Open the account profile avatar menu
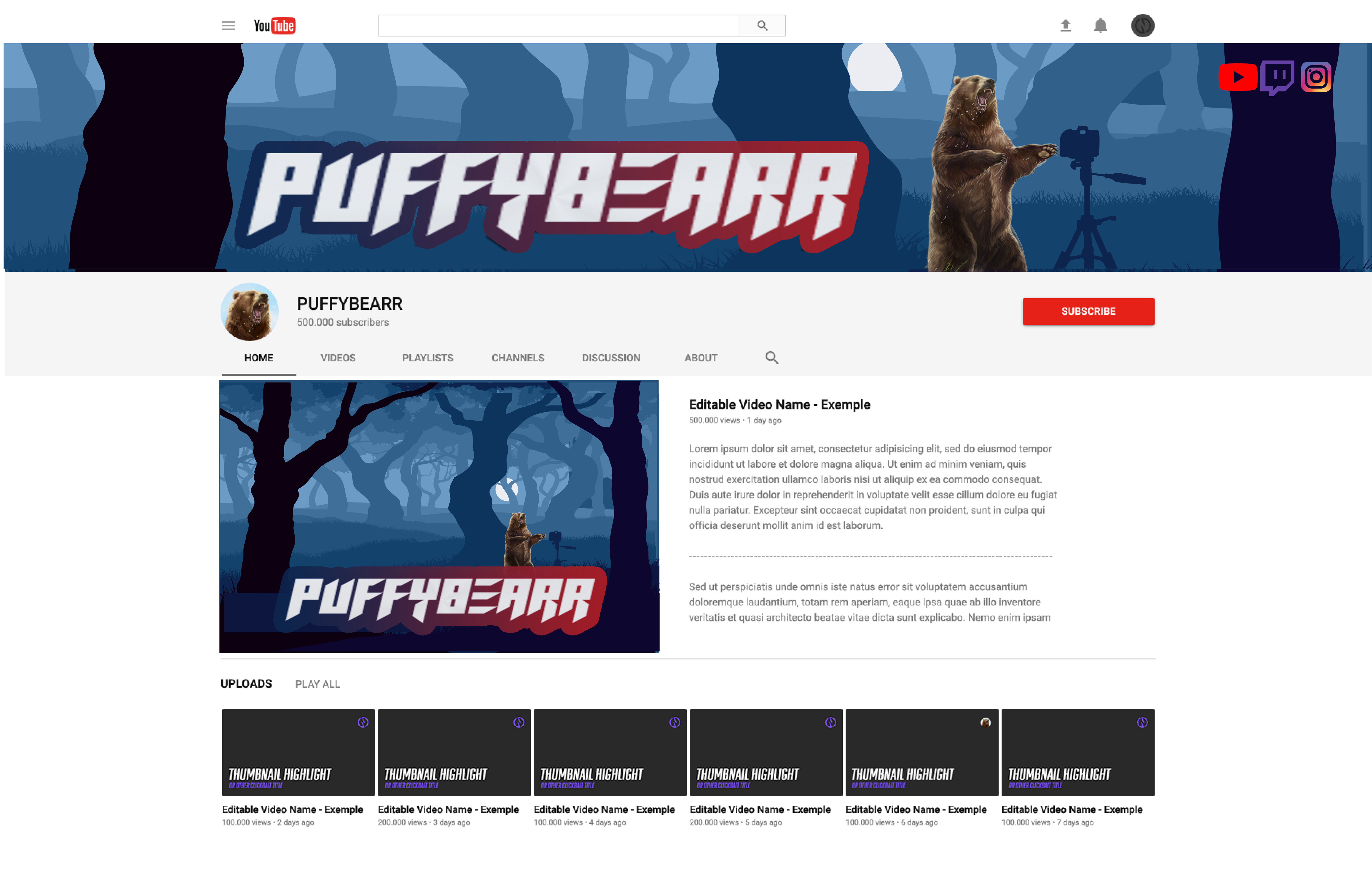Viewport: 1372px width, 877px height. [1142, 26]
